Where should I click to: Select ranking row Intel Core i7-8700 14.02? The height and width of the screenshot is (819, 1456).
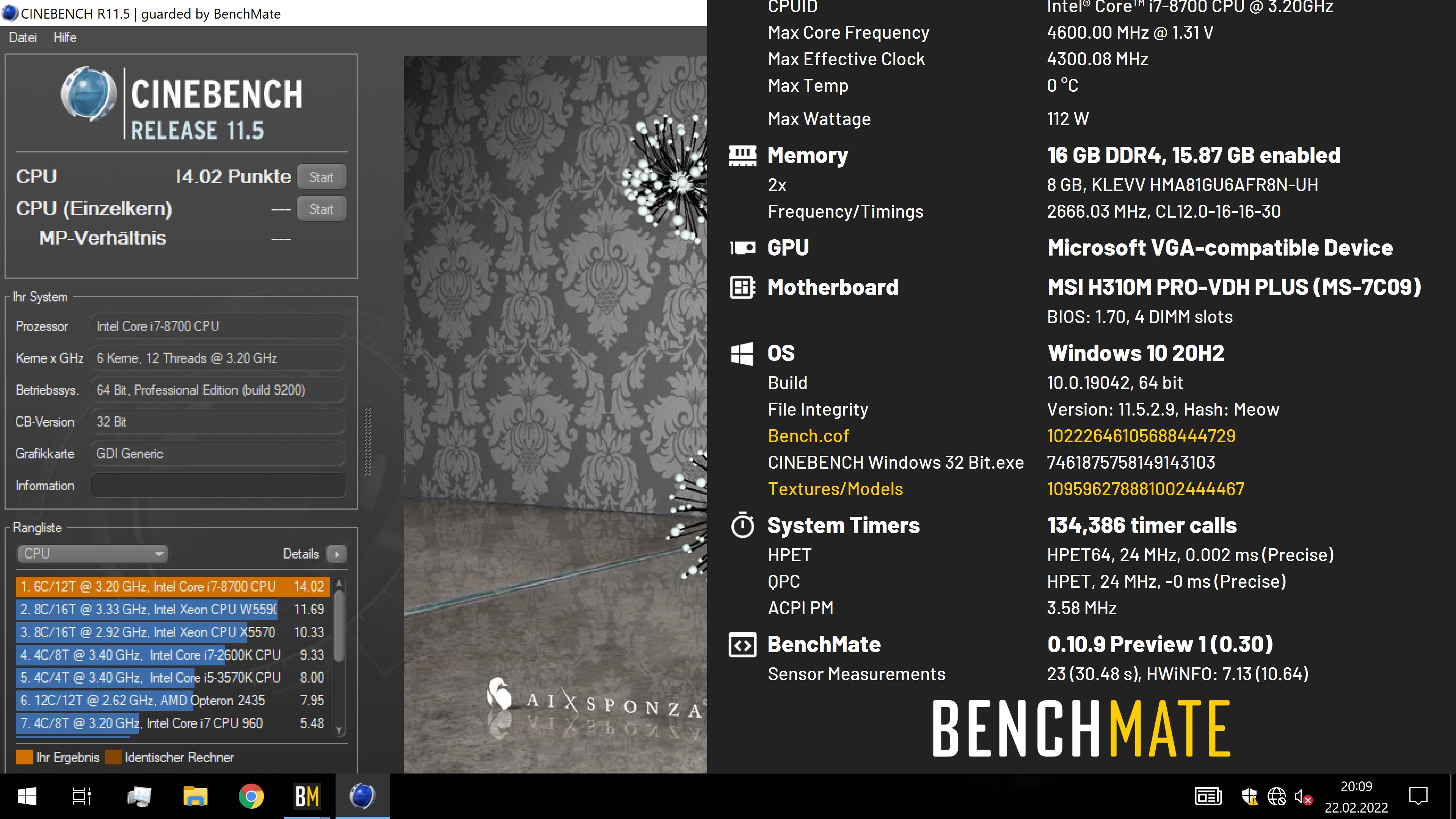pyautogui.click(x=173, y=587)
